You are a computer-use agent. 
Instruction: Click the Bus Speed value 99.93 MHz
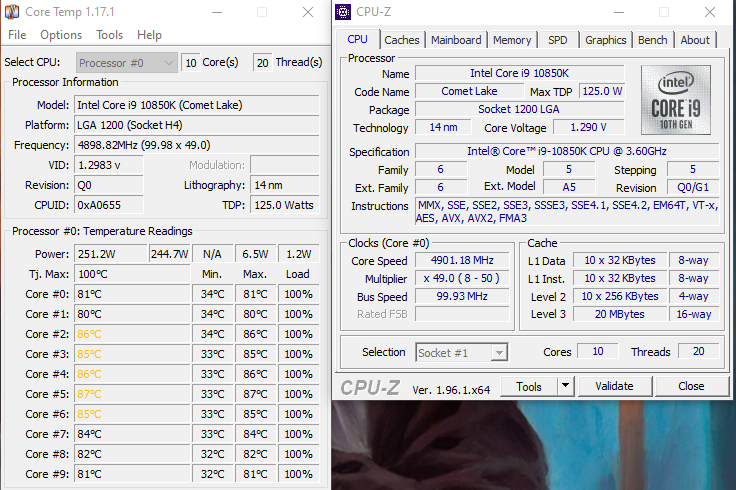pos(462,296)
